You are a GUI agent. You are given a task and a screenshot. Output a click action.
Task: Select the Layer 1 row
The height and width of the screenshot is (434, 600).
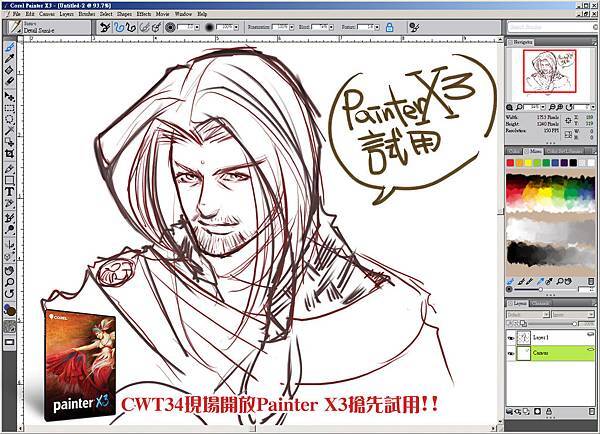(x=551, y=338)
